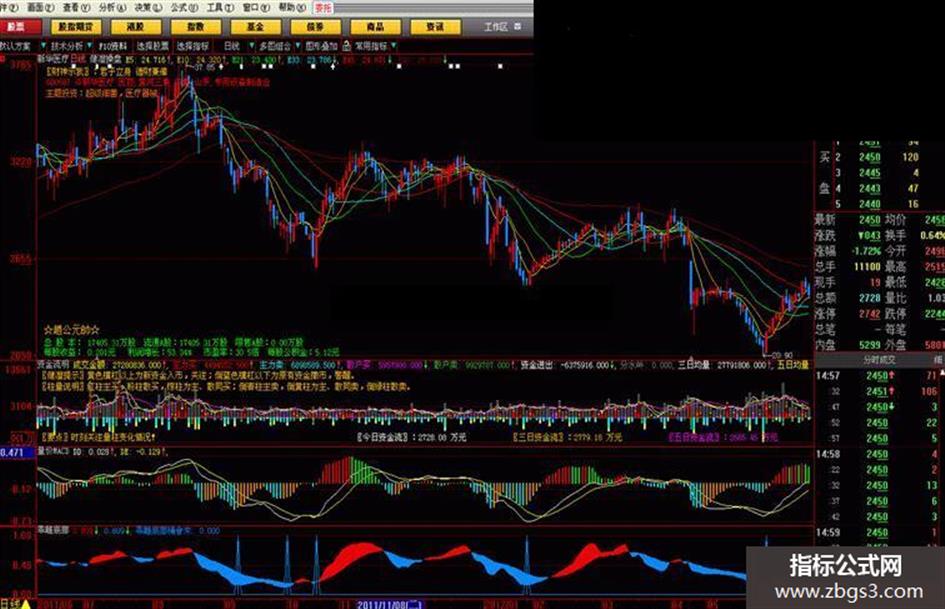Click buy level 3 price 2445
Screen dimensions: 945x609
[x=870, y=173]
